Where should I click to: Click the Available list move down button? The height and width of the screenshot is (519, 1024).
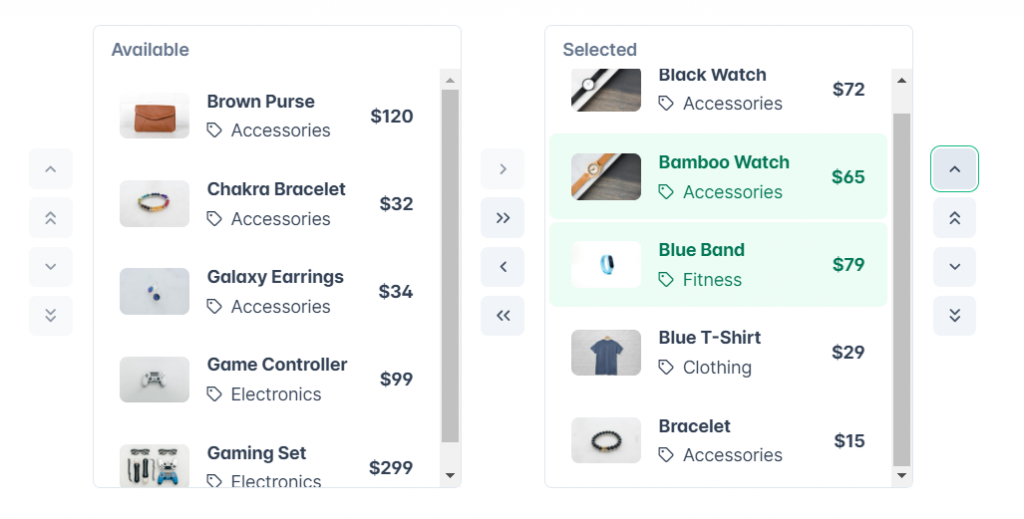pos(51,267)
